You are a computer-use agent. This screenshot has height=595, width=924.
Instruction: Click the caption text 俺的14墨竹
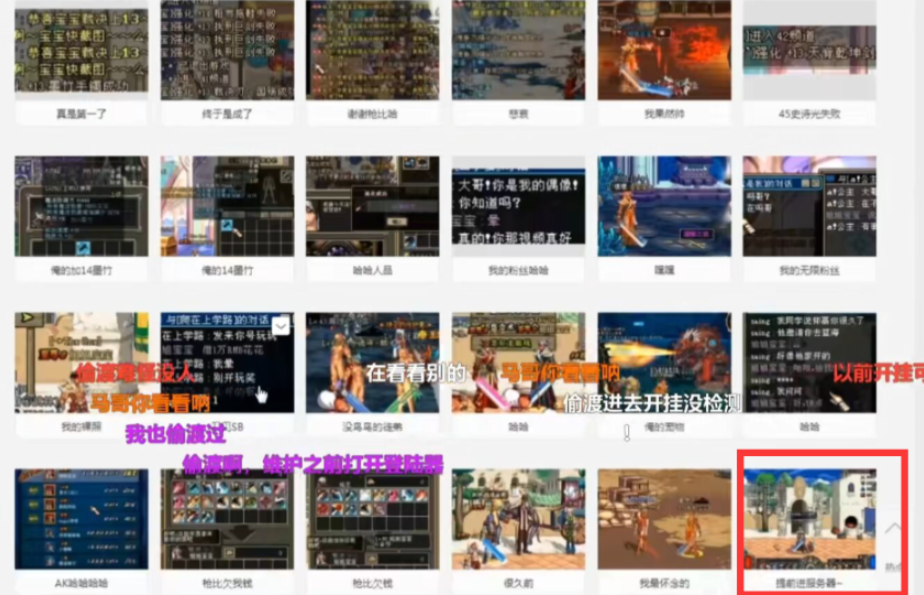(x=227, y=270)
